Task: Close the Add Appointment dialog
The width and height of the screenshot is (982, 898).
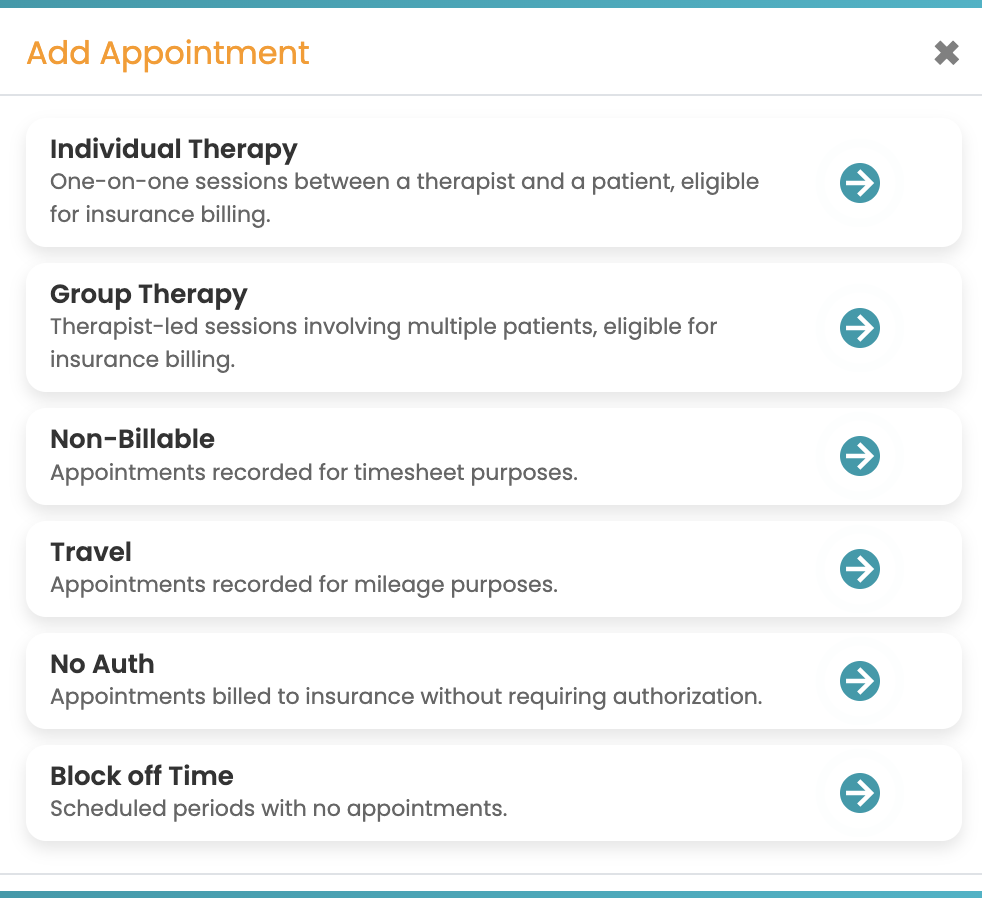Action: pos(946,53)
